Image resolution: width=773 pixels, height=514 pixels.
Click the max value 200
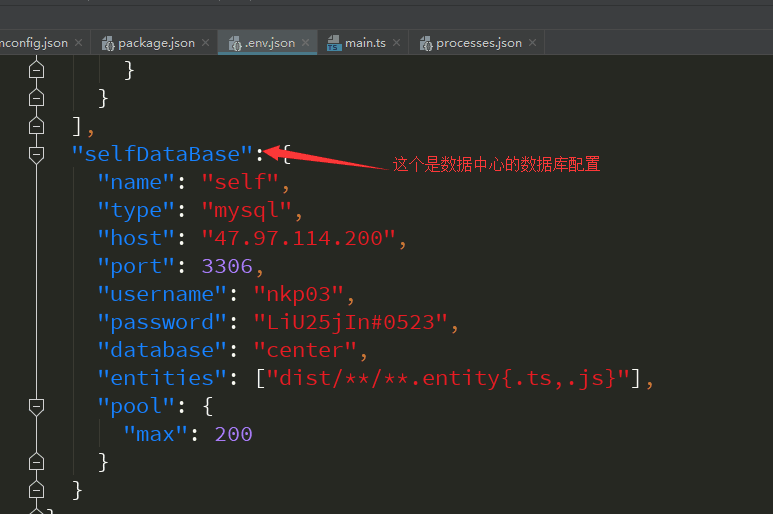233,434
